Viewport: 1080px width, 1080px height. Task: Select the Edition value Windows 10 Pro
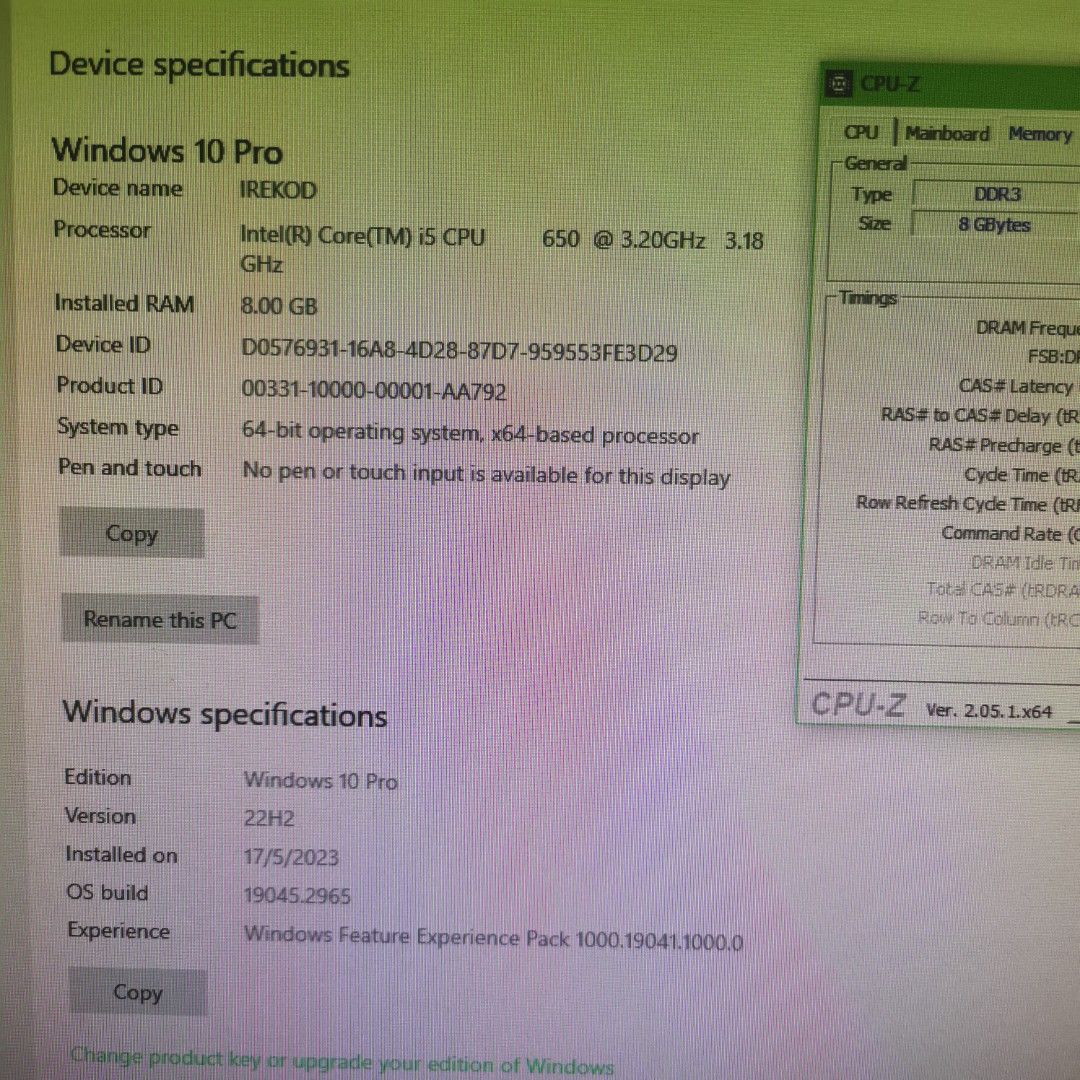[321, 781]
